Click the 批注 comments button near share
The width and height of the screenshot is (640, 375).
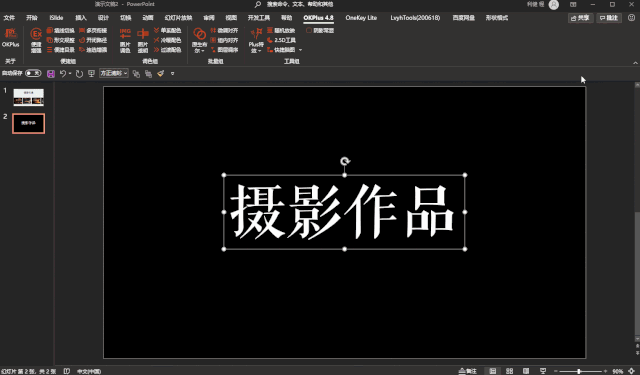pos(609,18)
